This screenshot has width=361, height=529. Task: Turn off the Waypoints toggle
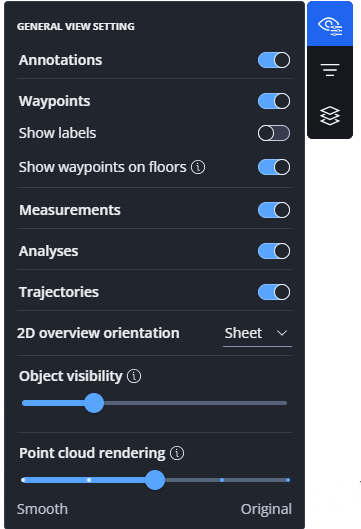[274, 101]
